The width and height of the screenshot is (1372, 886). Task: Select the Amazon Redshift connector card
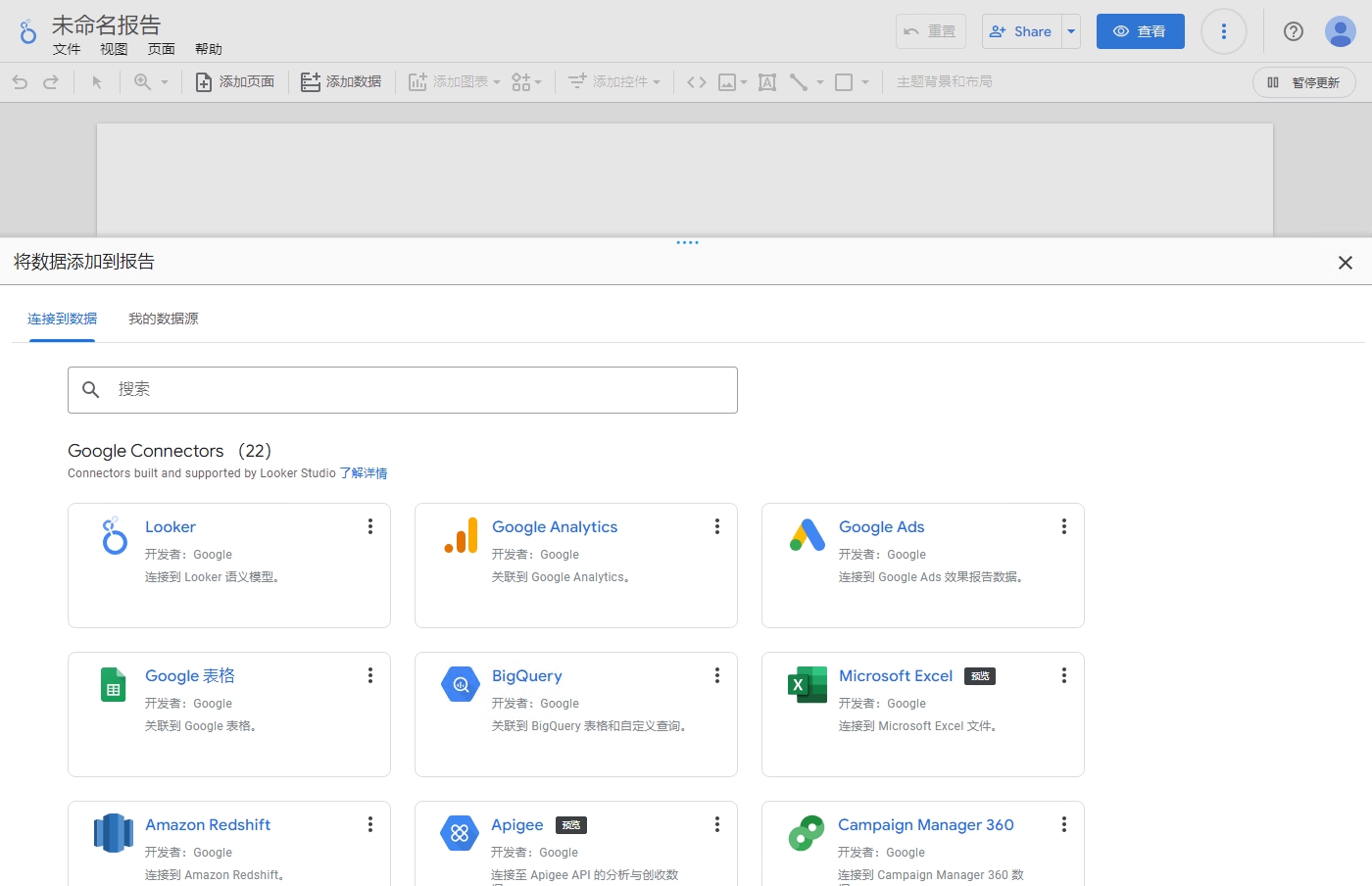[x=229, y=844]
